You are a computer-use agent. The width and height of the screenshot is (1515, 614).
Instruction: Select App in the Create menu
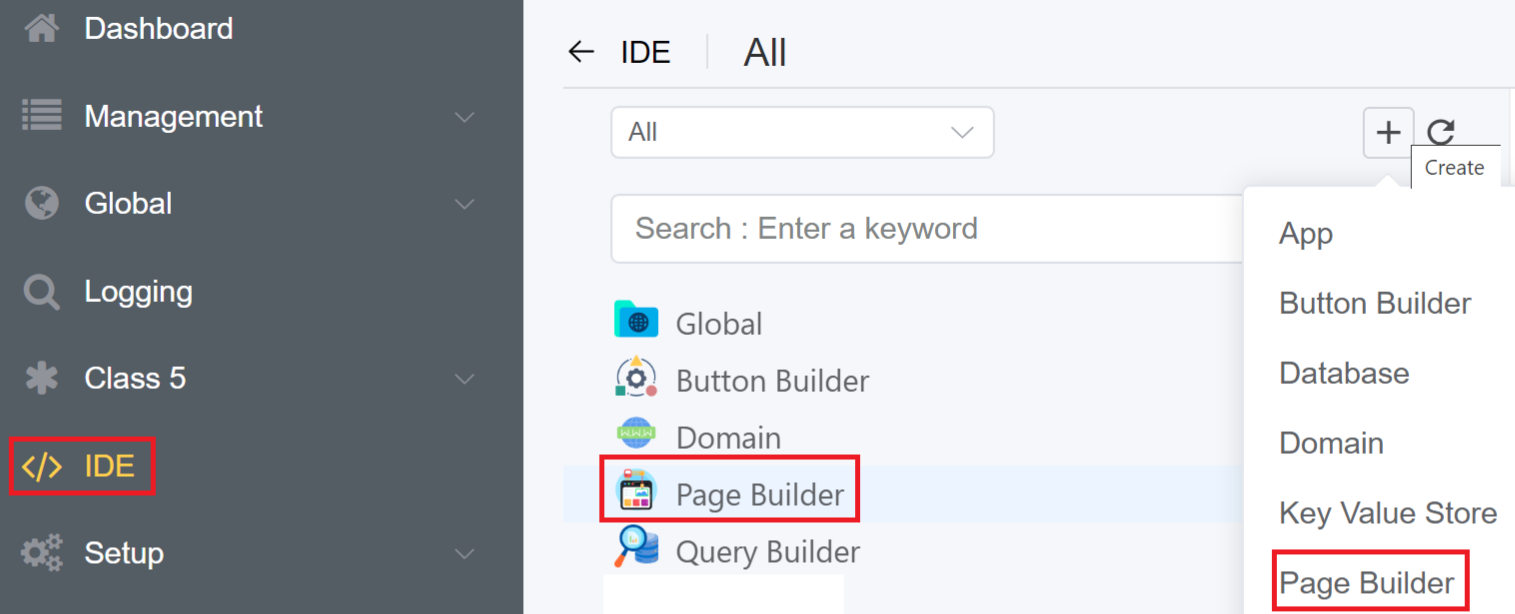click(x=1305, y=234)
